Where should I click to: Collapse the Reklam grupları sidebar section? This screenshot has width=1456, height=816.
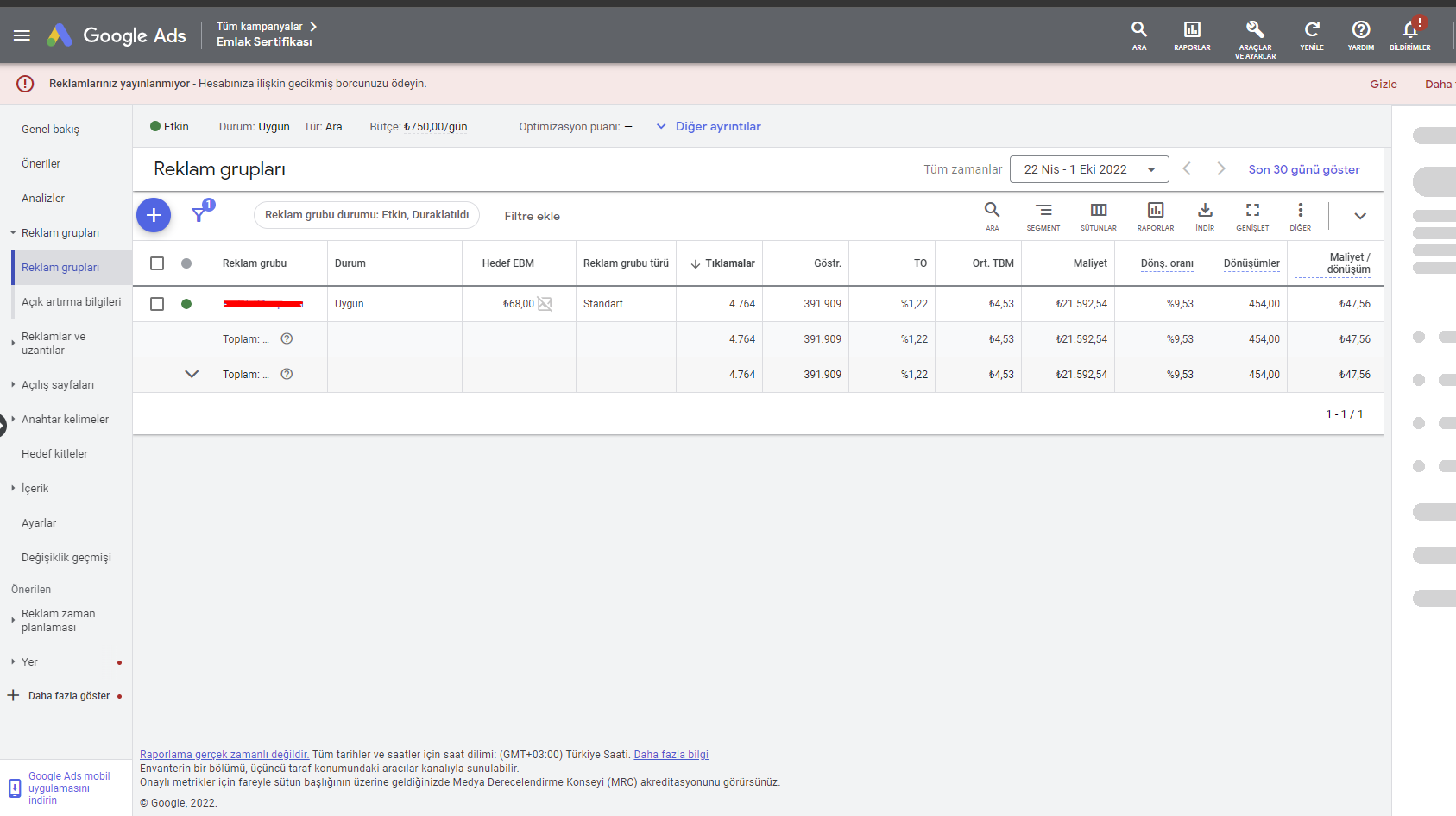pos(13,233)
